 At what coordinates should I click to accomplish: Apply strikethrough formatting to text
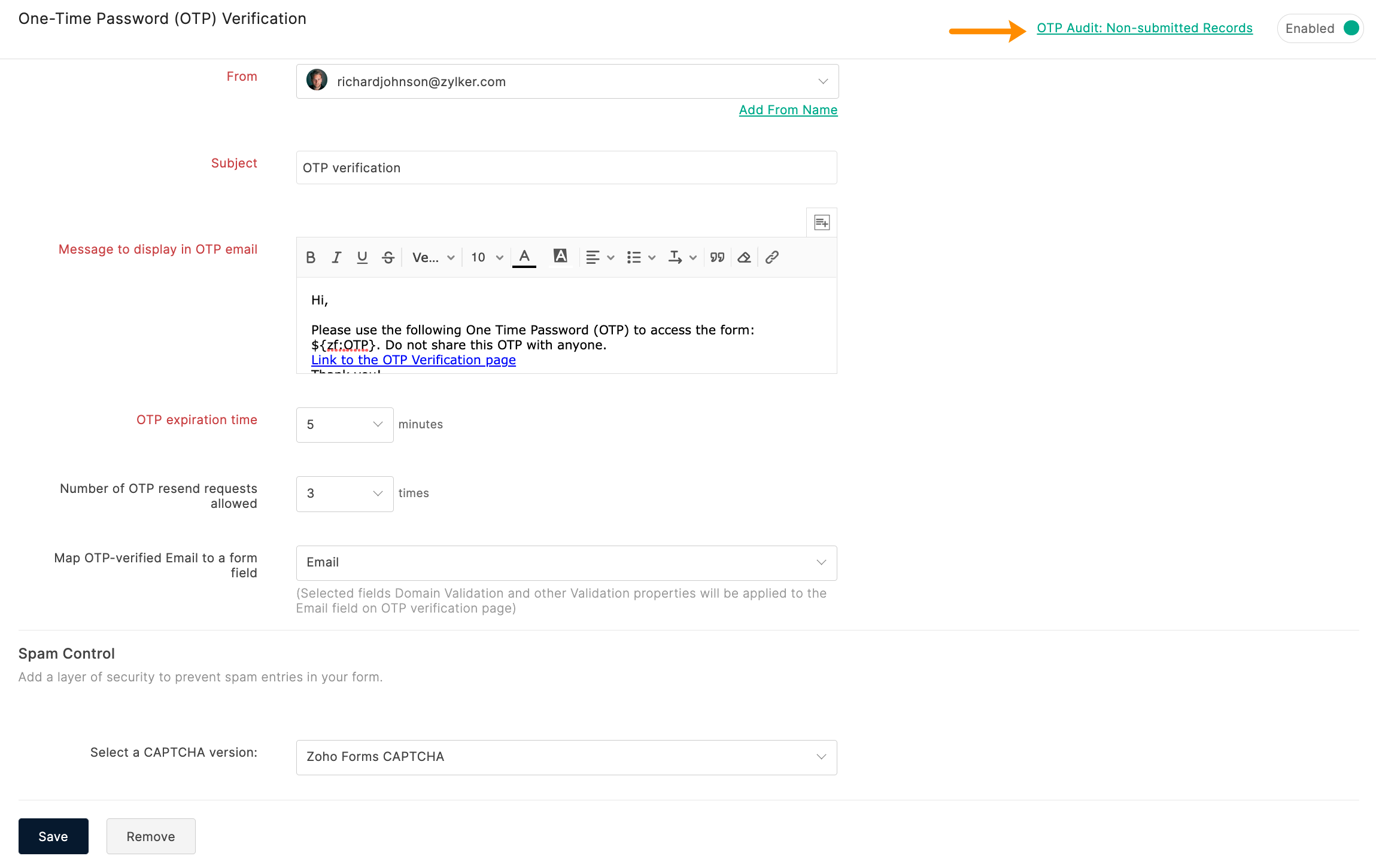[x=388, y=257]
